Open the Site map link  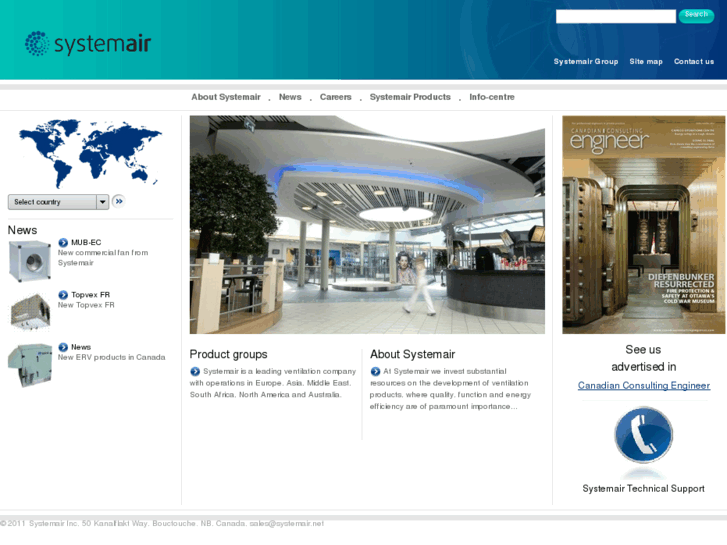click(x=646, y=62)
